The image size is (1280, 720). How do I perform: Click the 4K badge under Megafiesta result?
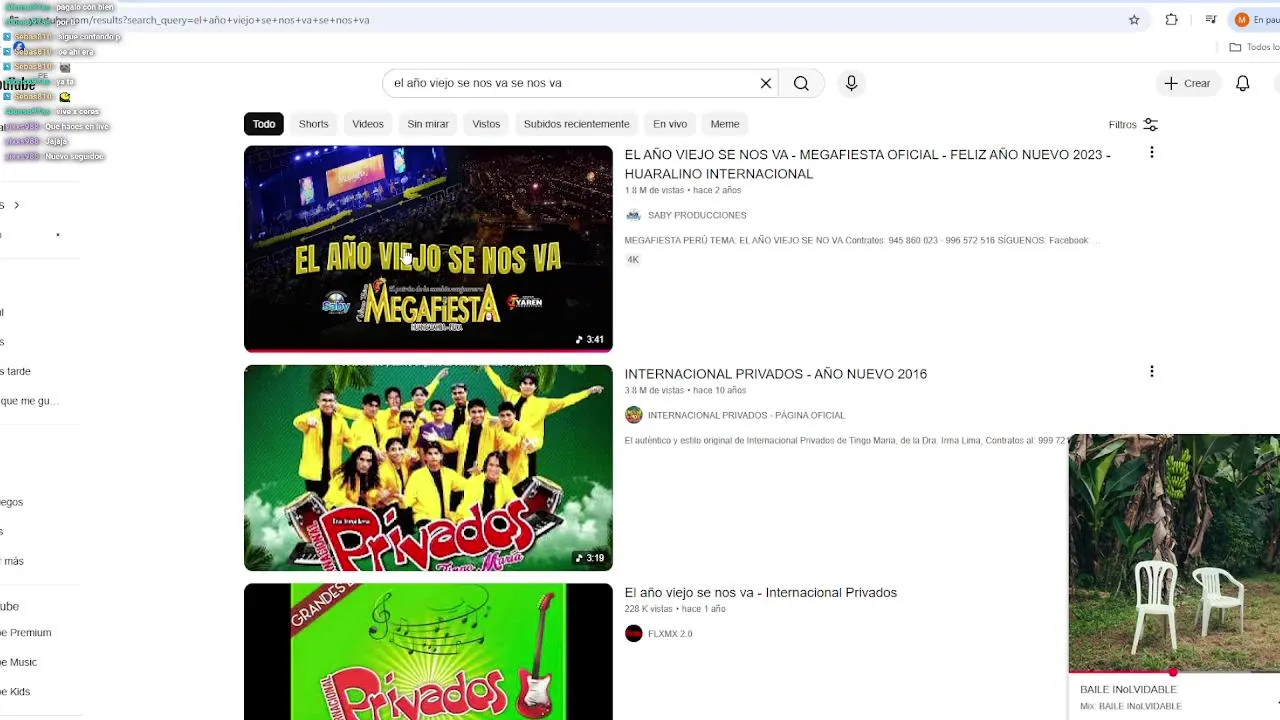click(x=633, y=260)
